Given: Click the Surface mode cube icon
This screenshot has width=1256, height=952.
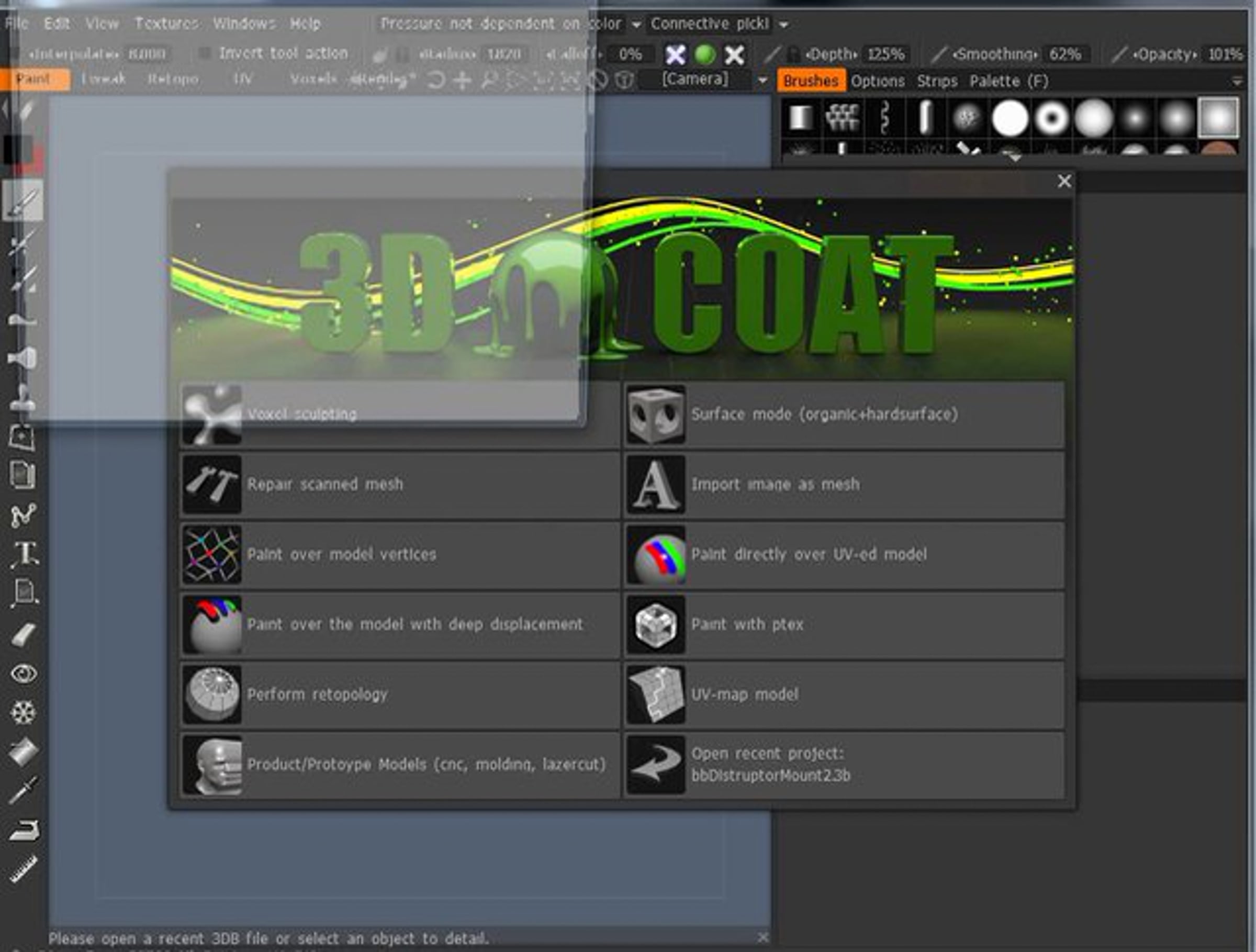Looking at the screenshot, I should coord(656,415).
